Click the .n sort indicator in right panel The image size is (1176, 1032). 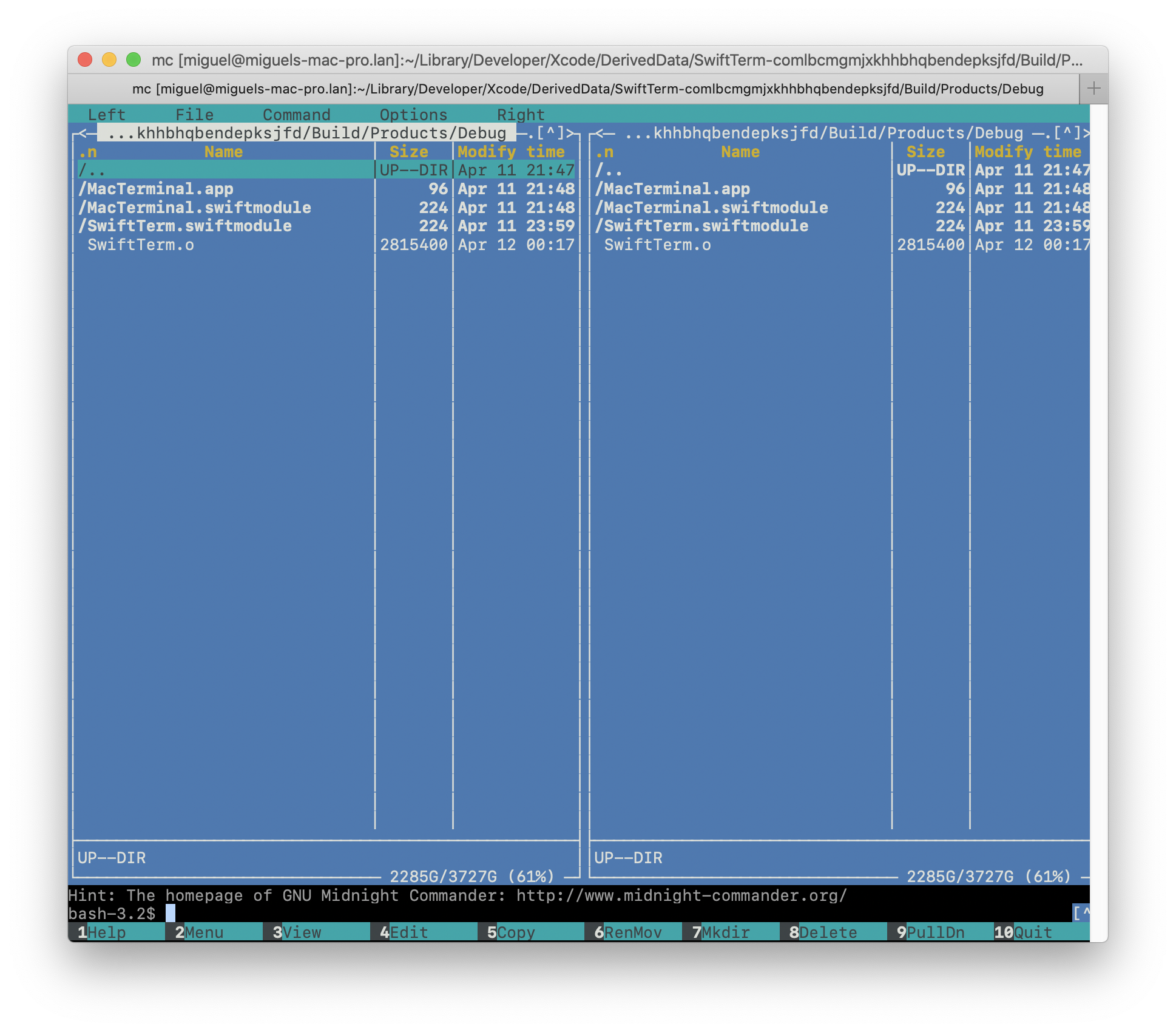click(604, 152)
